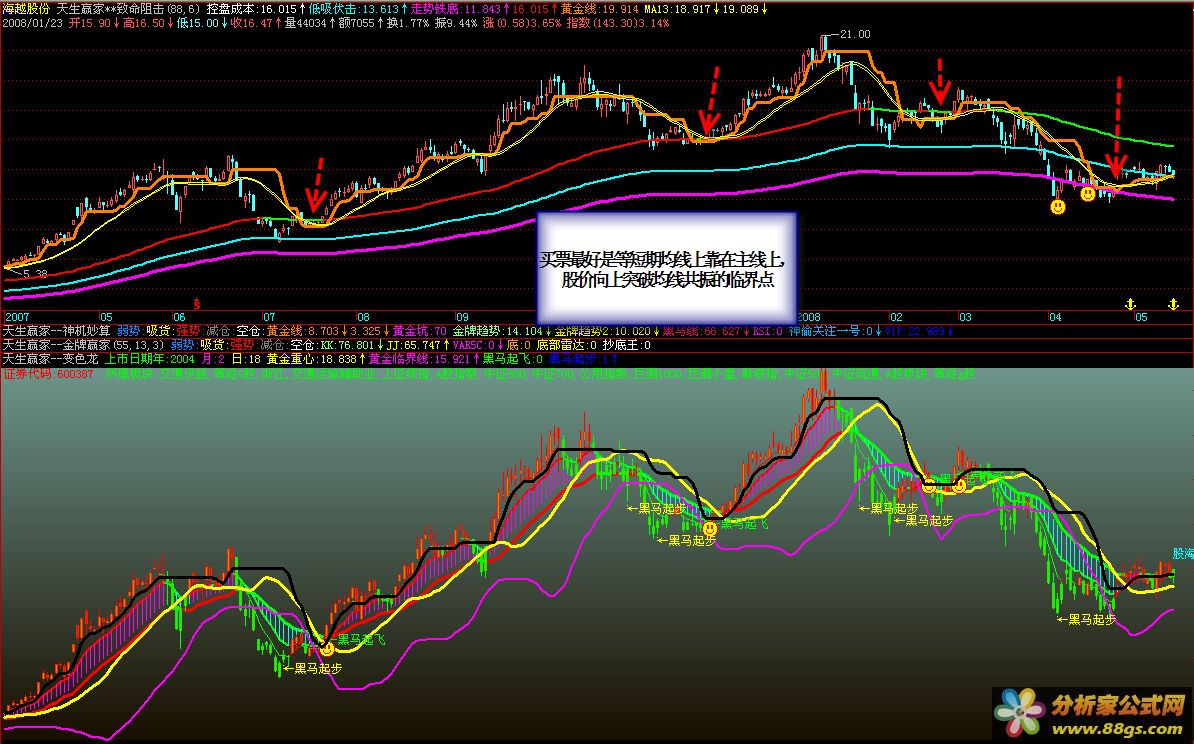The height and width of the screenshot is (744, 1194).
Task: Select the 2008 label on the time axis
Action: click(x=809, y=317)
